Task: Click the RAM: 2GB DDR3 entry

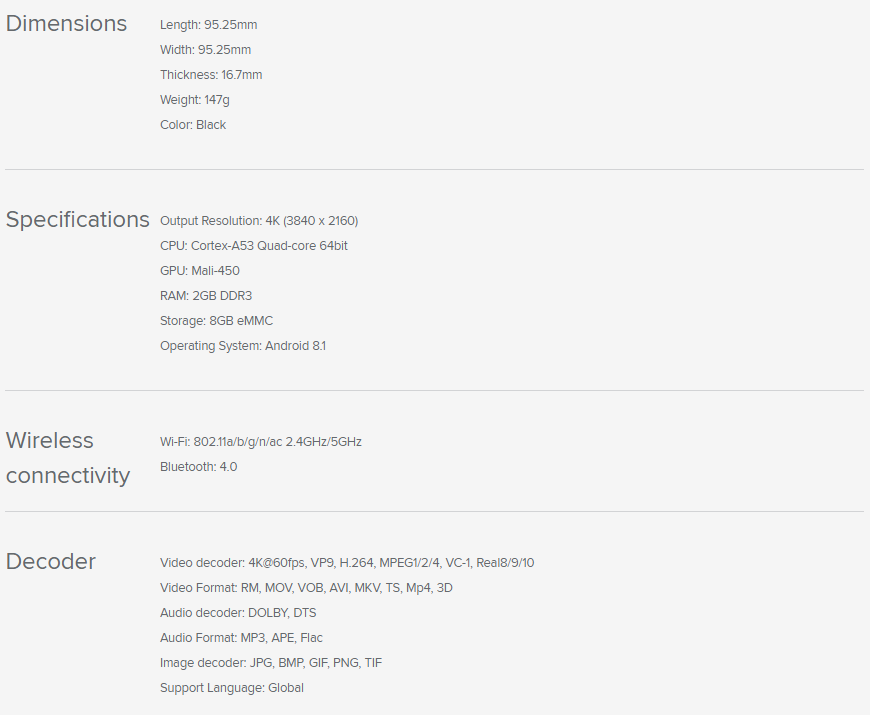Action: click(206, 296)
